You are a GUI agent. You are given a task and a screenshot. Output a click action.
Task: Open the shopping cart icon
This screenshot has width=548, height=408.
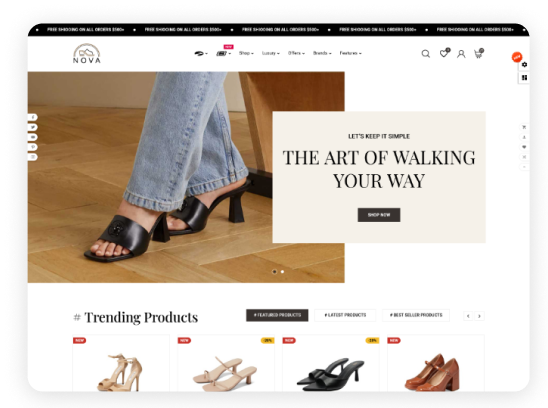[x=478, y=53]
